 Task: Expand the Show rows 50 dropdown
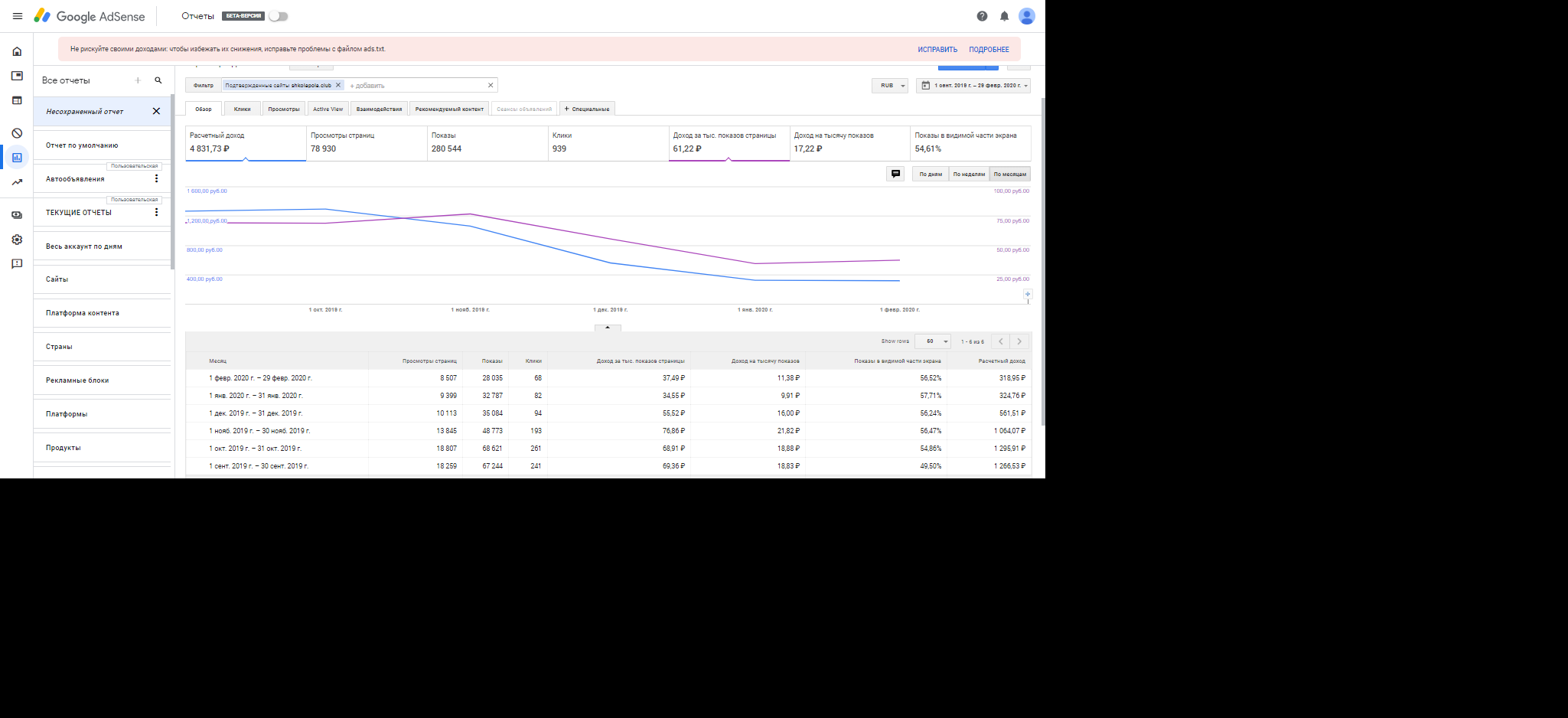tap(933, 341)
